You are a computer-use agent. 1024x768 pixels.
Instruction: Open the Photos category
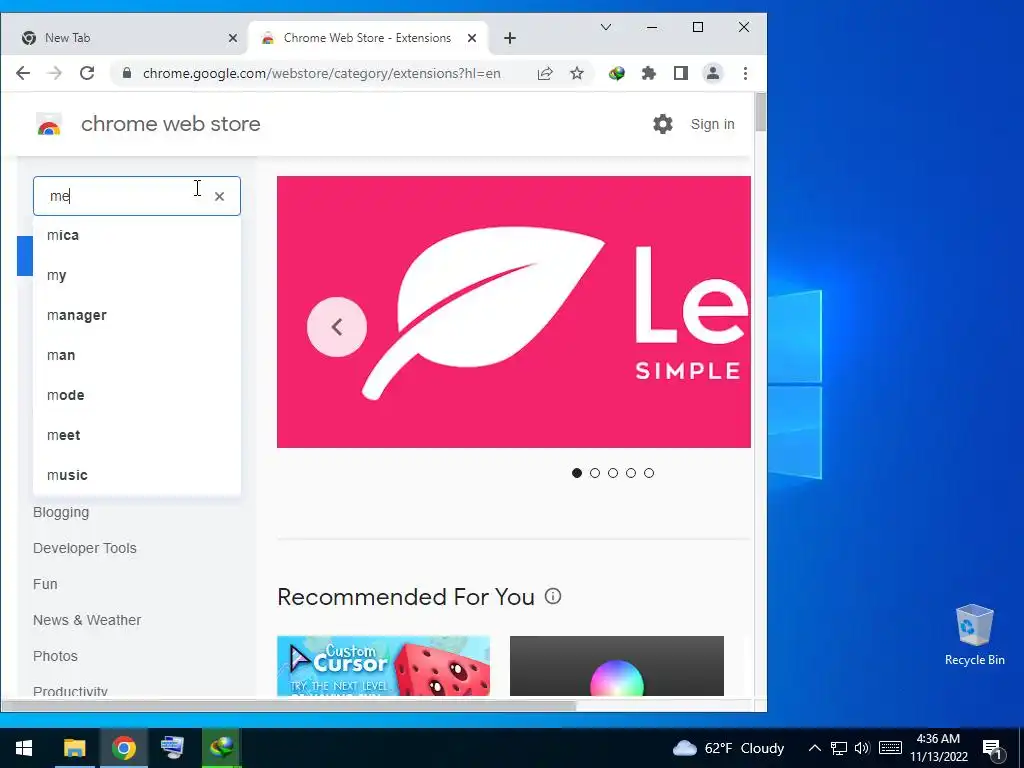coord(56,656)
